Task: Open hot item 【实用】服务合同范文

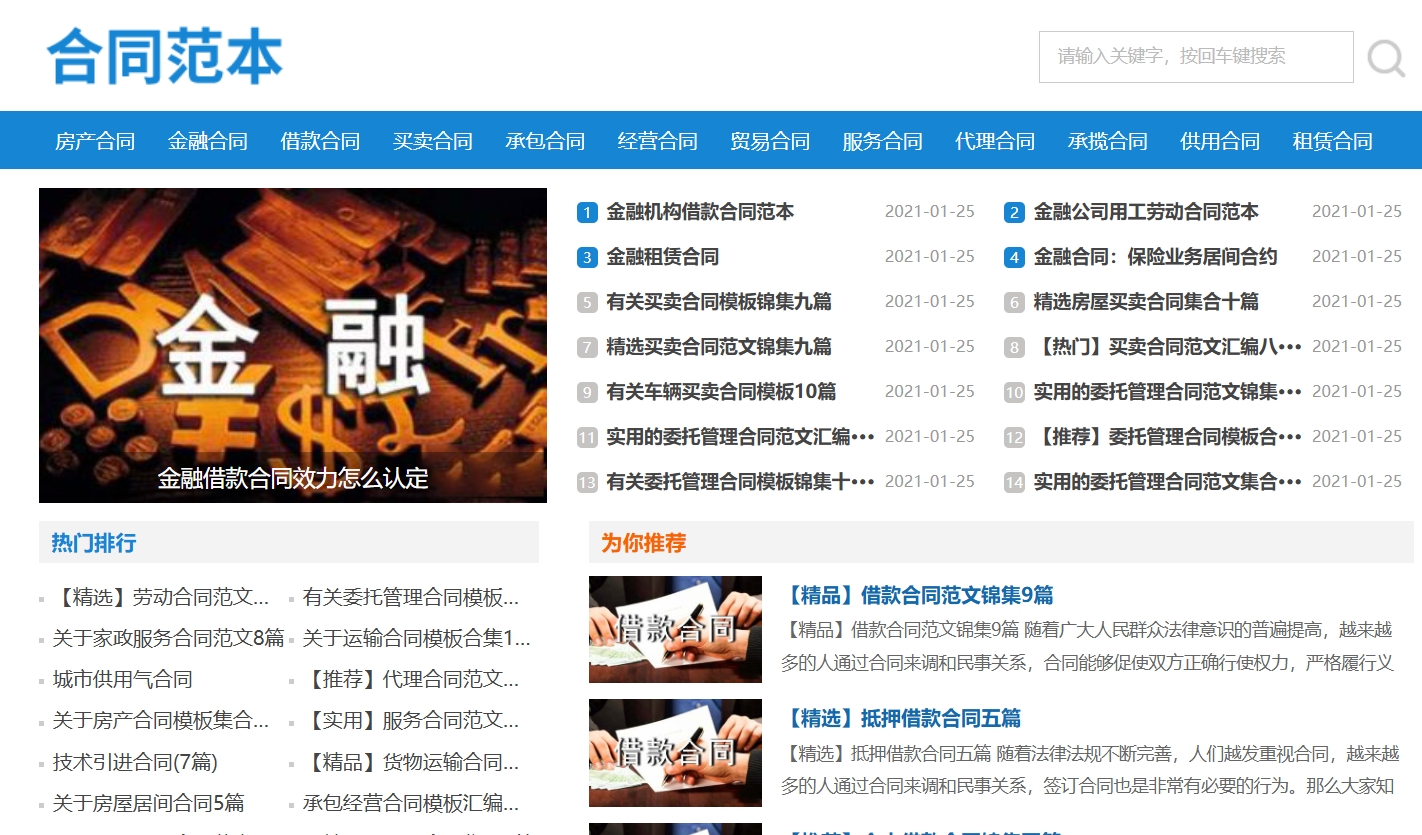Action: (x=411, y=720)
